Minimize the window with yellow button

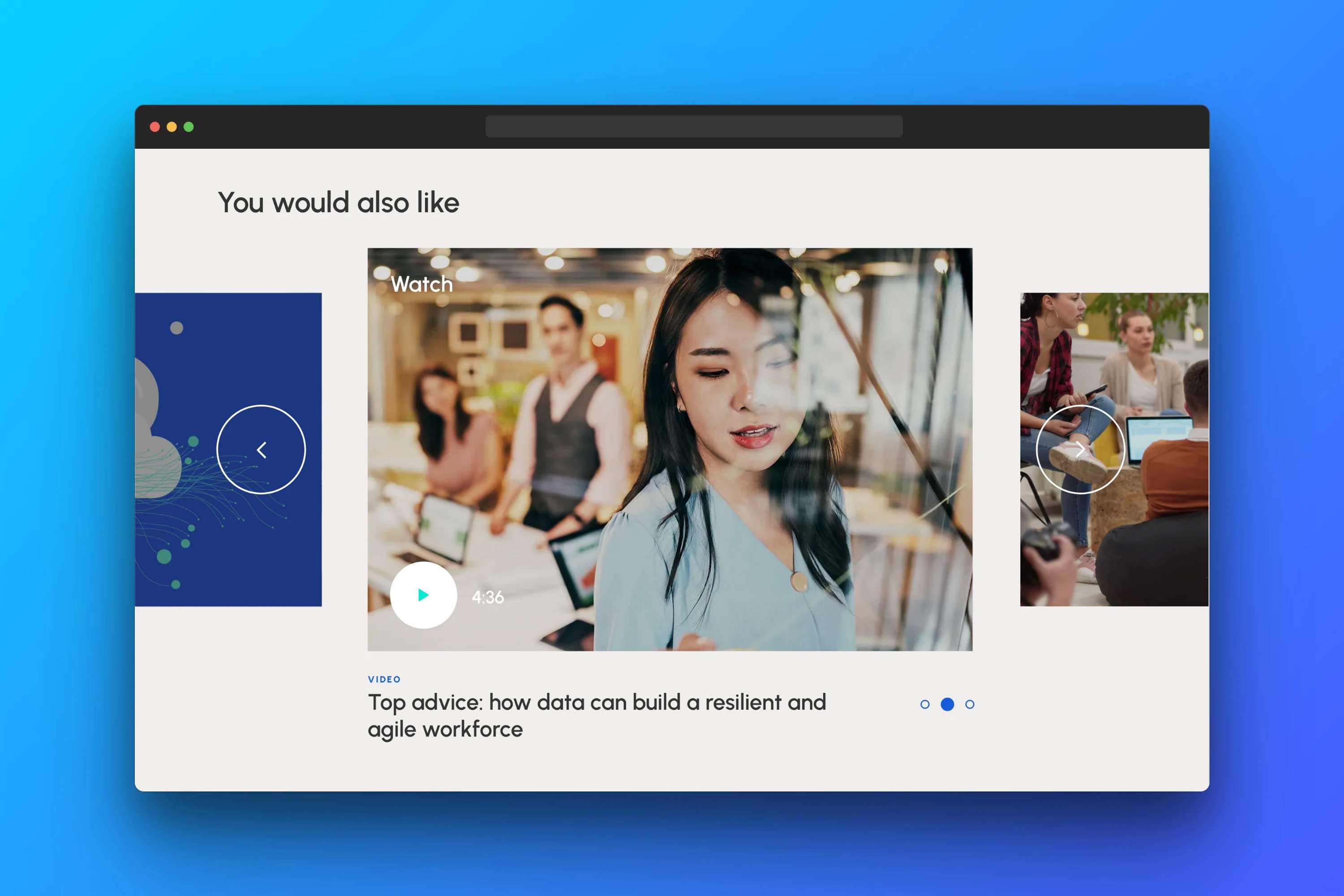point(172,127)
